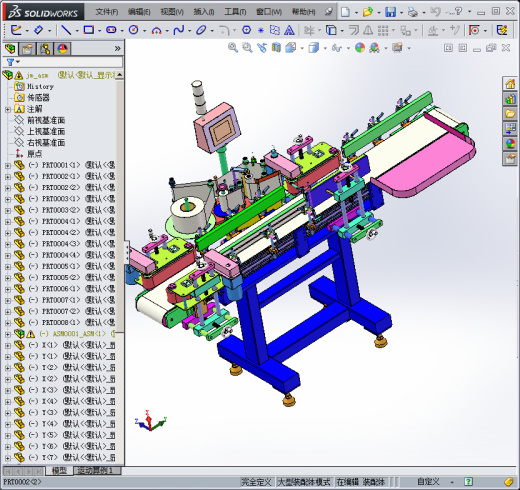Select the Spline sketch tool

(179, 30)
